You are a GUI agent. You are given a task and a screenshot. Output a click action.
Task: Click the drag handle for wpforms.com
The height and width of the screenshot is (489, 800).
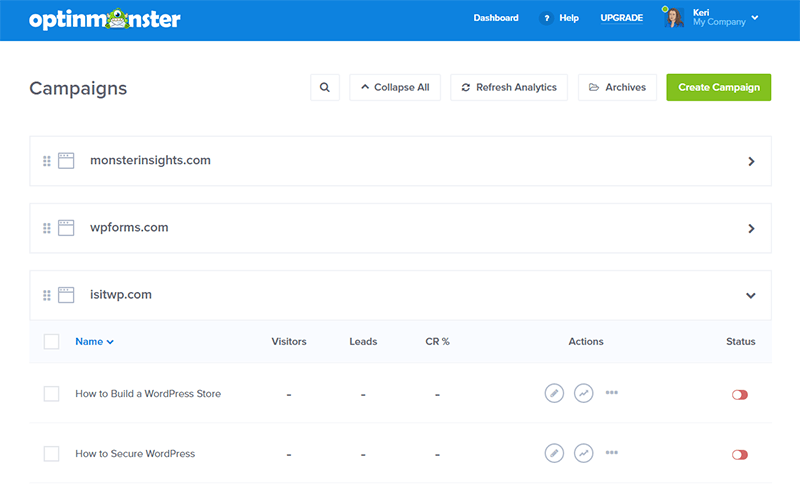coord(47,228)
